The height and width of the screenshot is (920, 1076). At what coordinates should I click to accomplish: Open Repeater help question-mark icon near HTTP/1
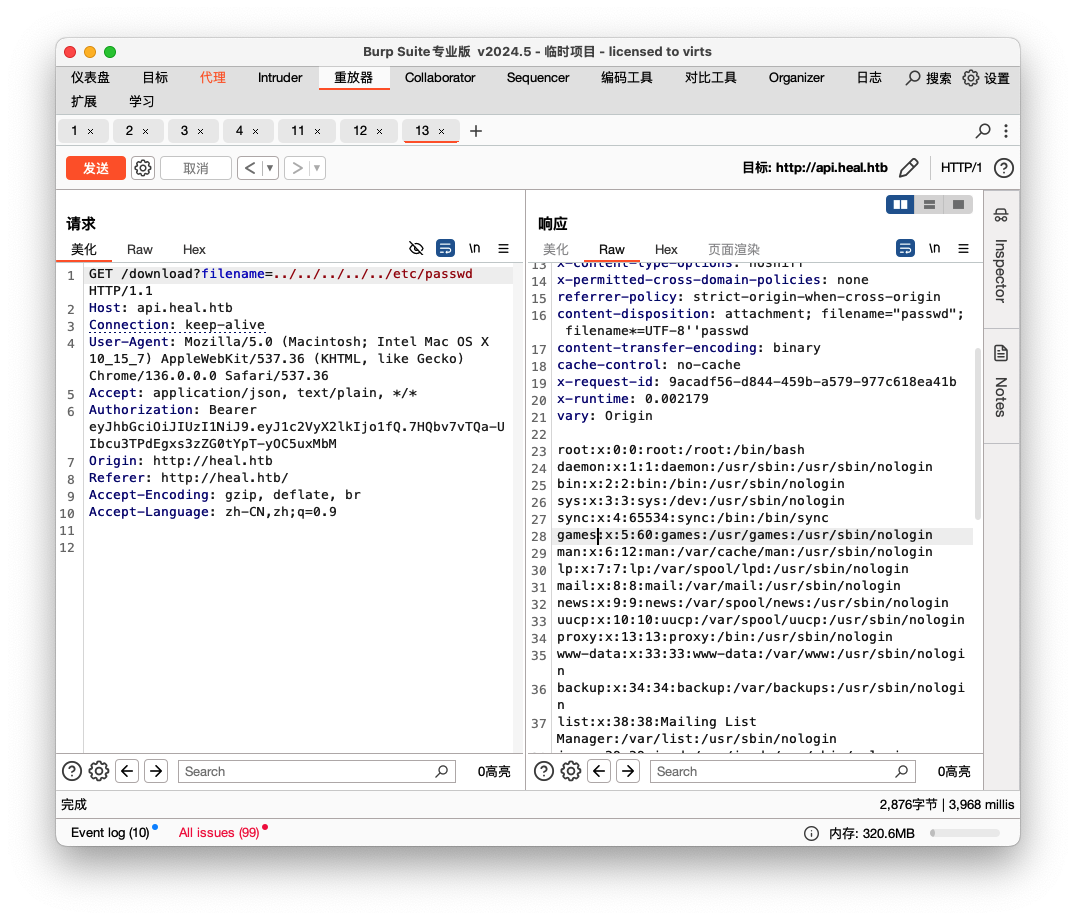(x=1003, y=168)
